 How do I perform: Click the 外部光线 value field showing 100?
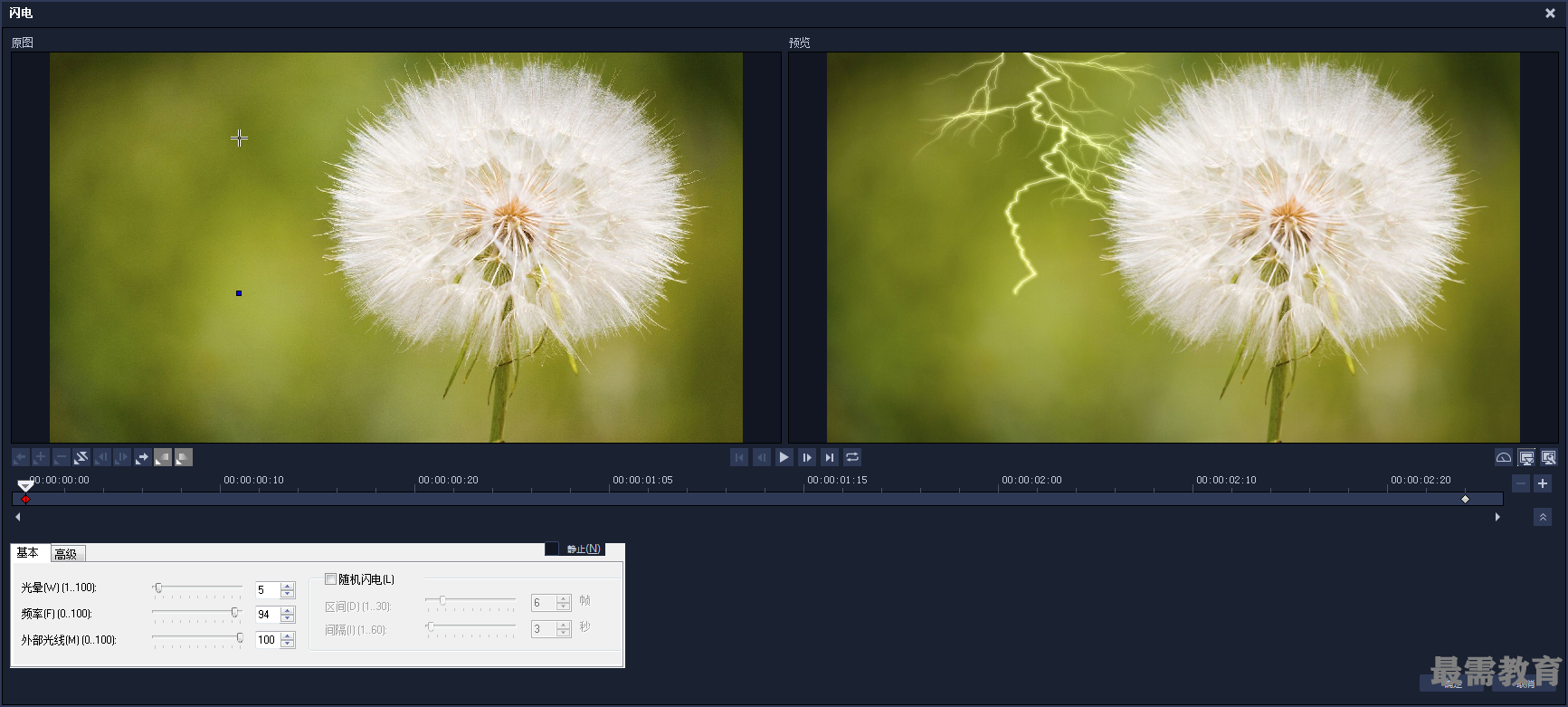pos(268,640)
